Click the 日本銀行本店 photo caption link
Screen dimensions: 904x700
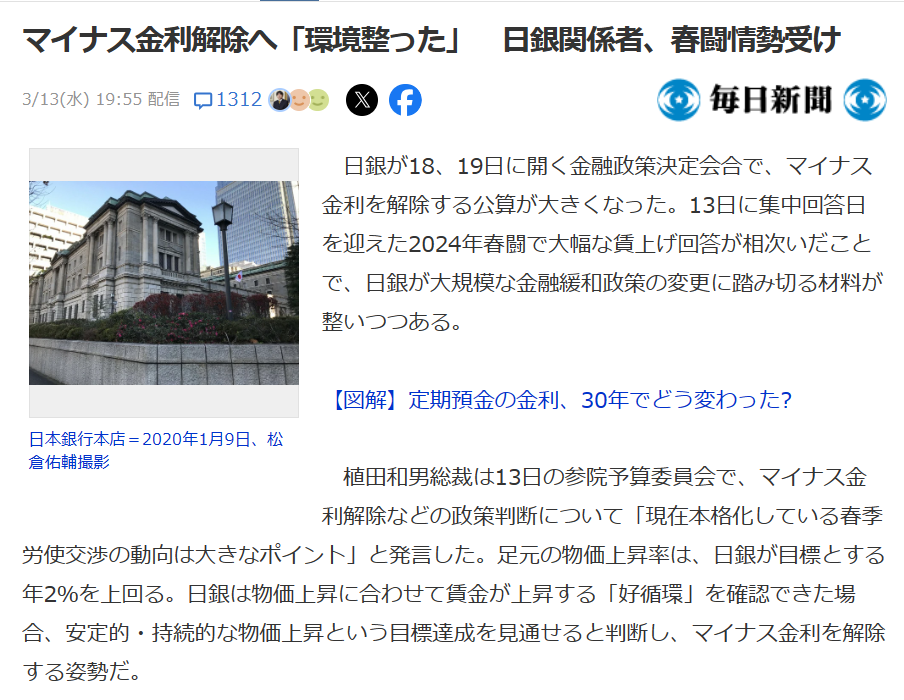point(156,450)
